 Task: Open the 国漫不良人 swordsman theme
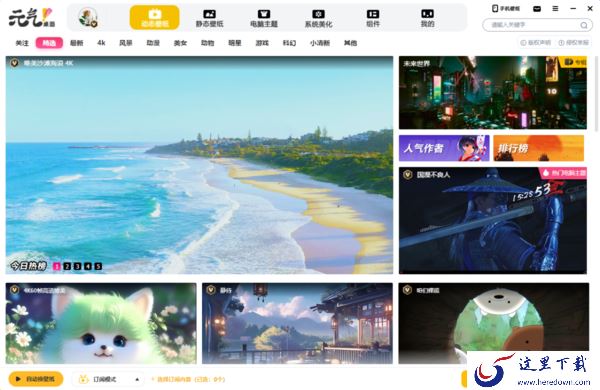492,220
